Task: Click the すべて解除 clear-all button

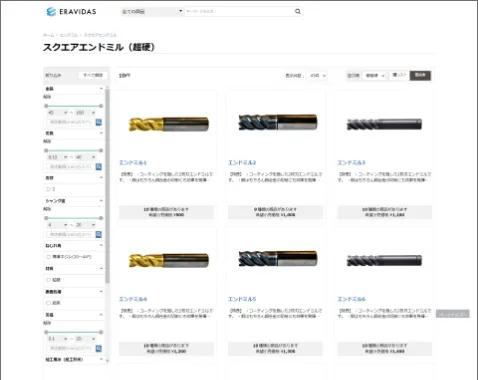Action: (93, 75)
